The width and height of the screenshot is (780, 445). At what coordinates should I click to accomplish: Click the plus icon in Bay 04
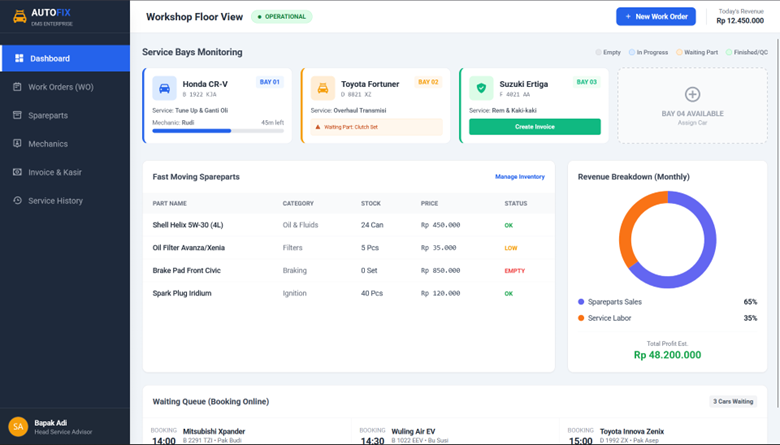(x=692, y=95)
